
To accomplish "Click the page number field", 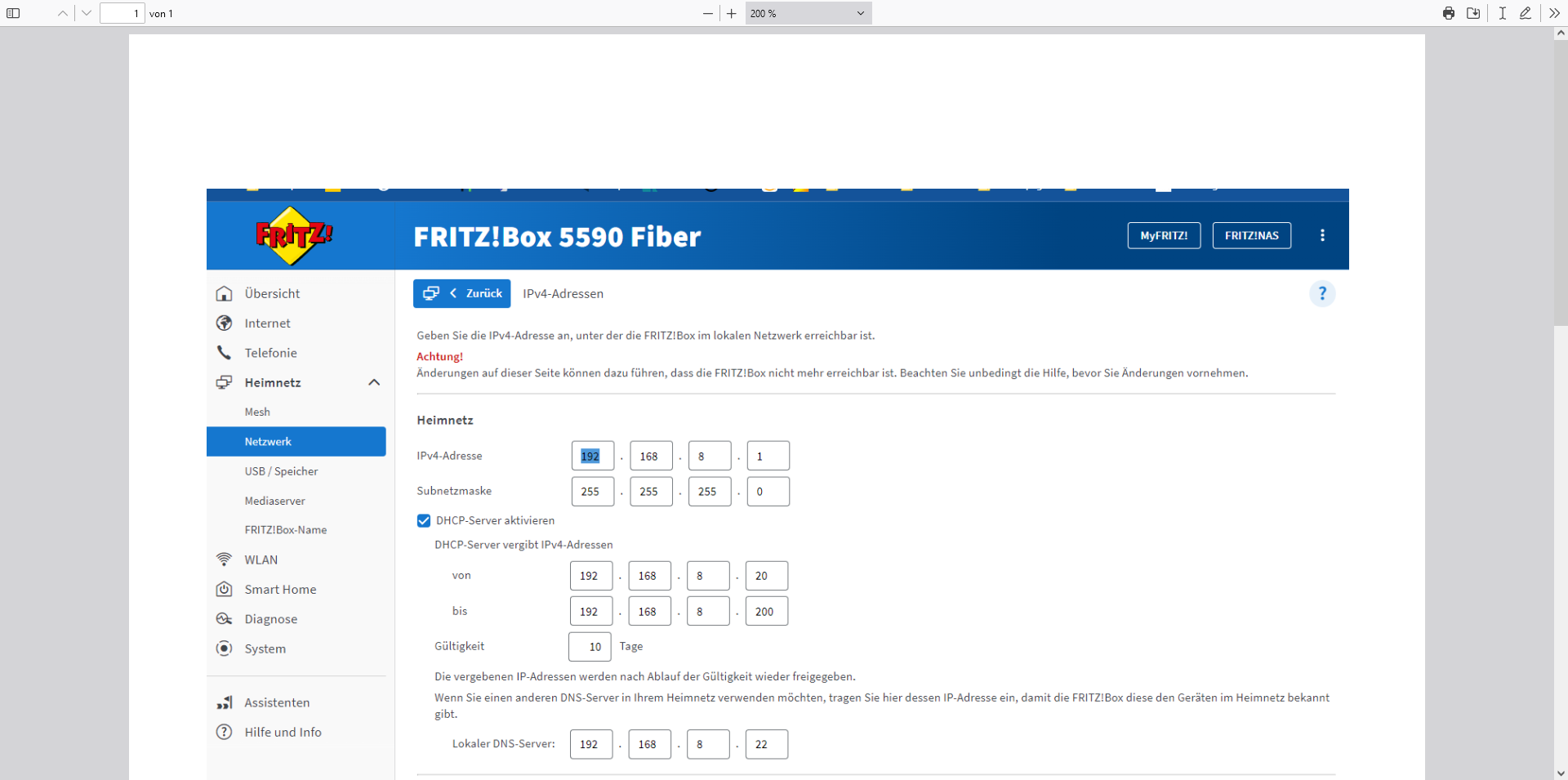I will click(122, 13).
